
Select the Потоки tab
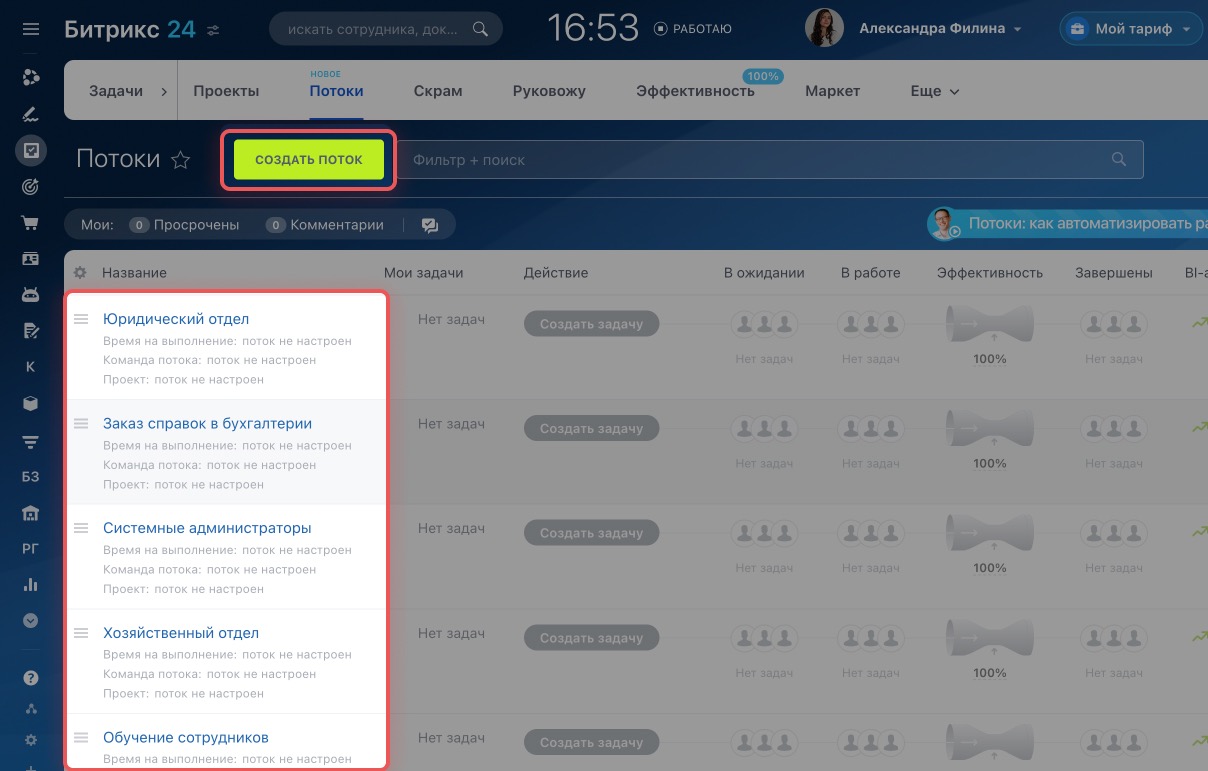pyautogui.click(x=336, y=90)
